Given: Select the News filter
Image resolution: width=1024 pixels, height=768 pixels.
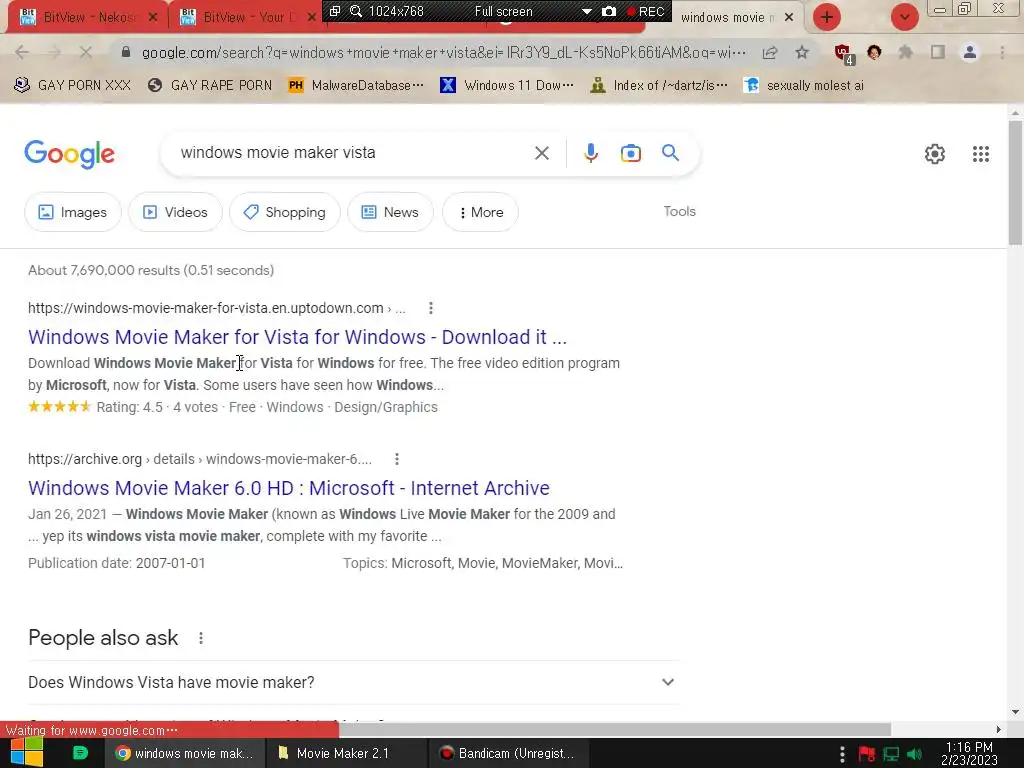Looking at the screenshot, I should click(390, 212).
